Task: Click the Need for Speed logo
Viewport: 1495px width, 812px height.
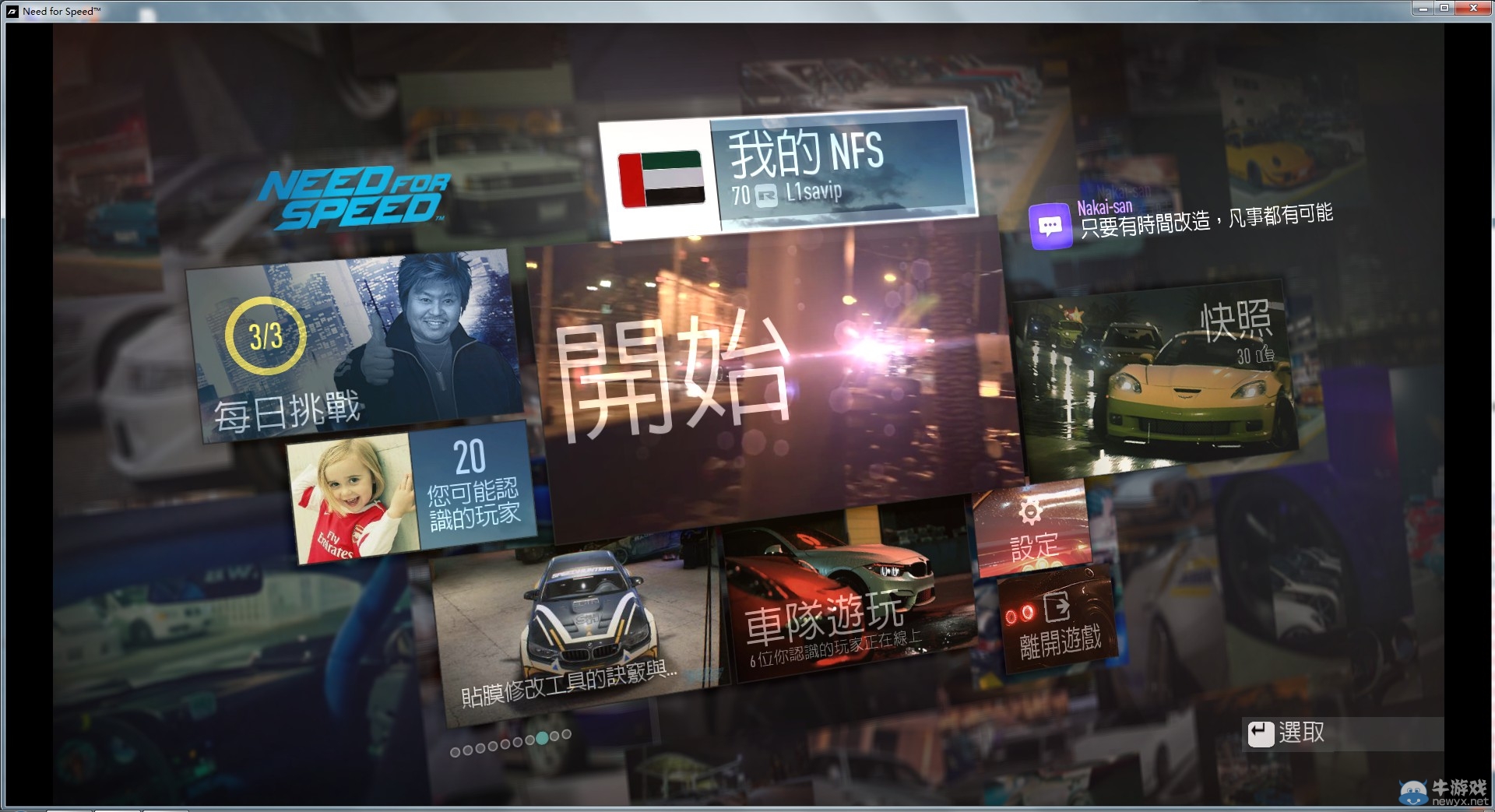Action: coord(355,199)
